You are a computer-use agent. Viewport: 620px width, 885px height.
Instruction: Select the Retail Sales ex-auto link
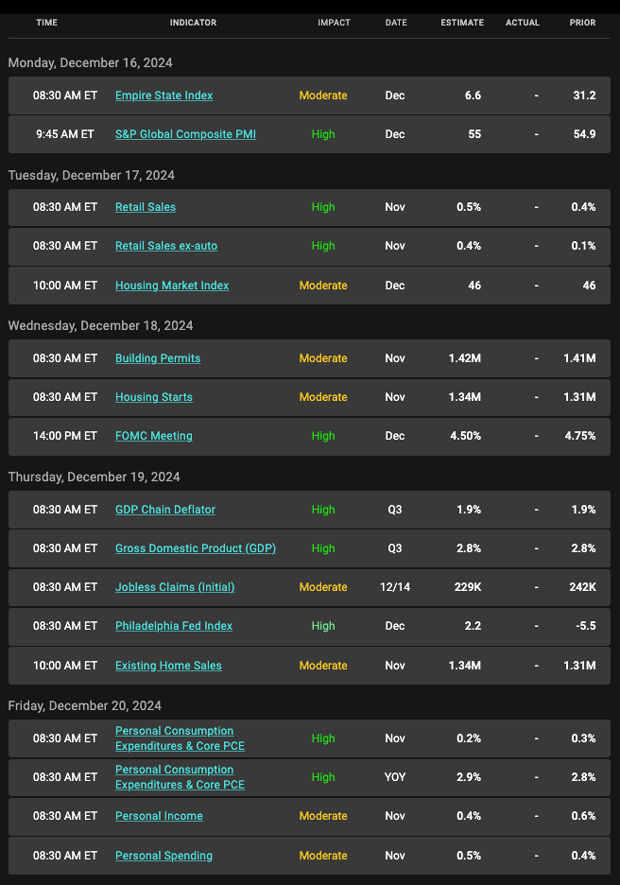coord(166,246)
